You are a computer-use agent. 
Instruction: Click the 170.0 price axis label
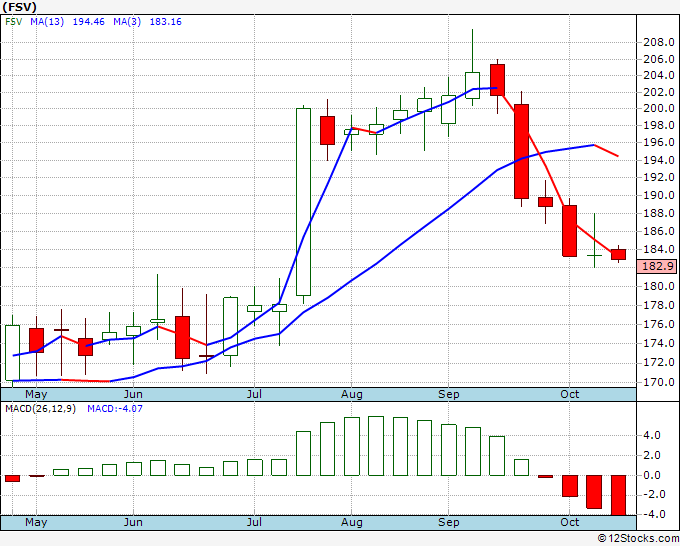tap(658, 383)
